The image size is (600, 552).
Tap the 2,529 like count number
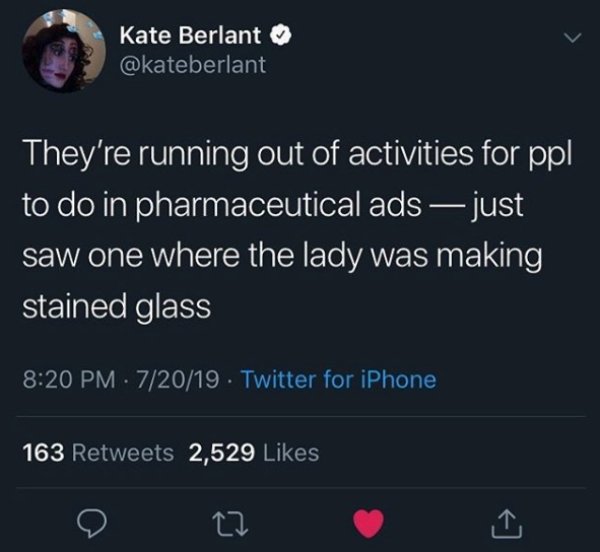(x=222, y=453)
